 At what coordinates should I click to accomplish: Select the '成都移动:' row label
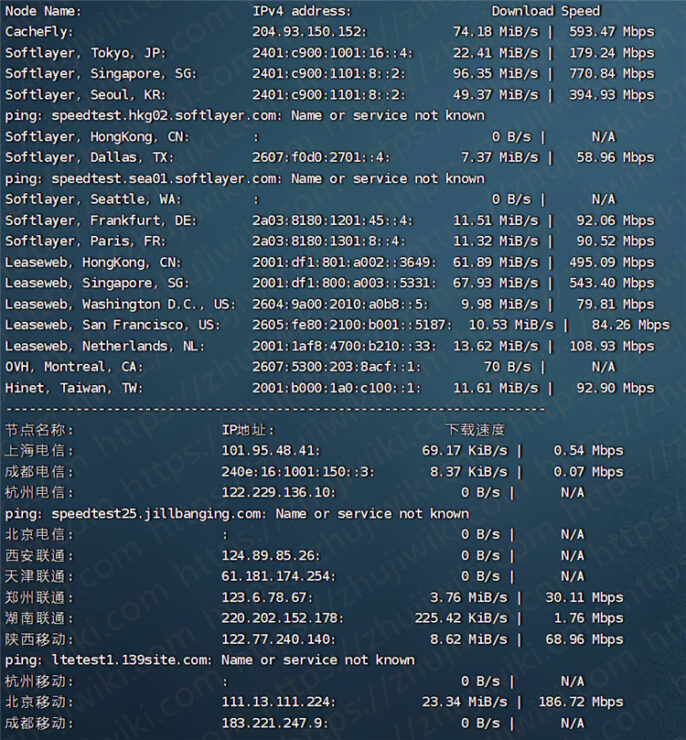click(40, 723)
